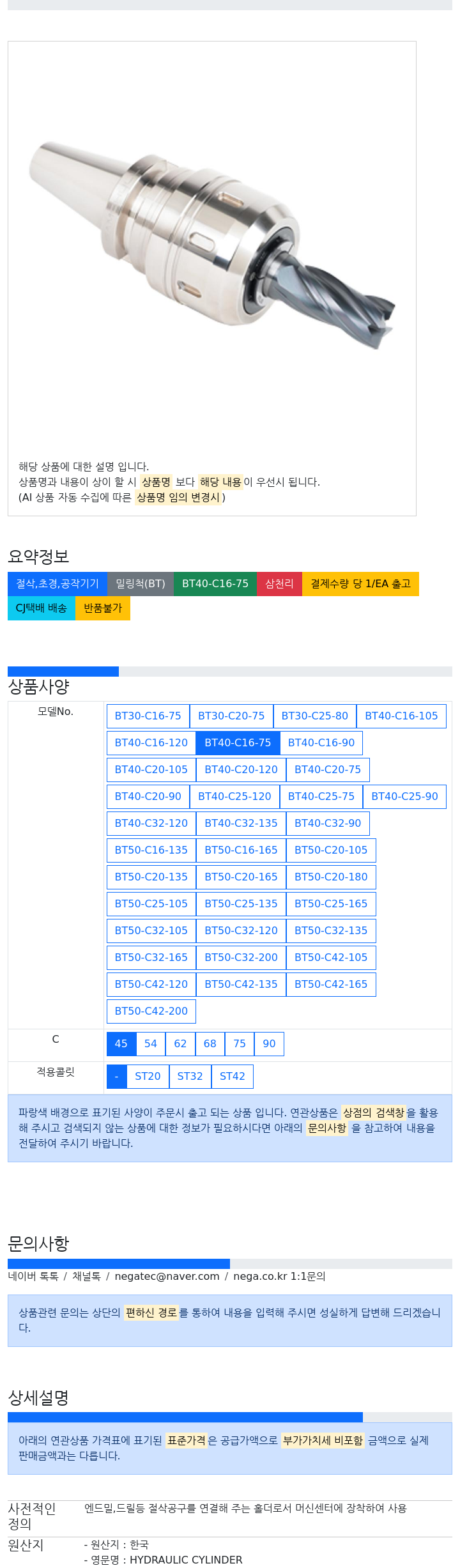This screenshot has width=460, height=1568.
Task: Select the 절삭,초경,공작기기 category tag
Action: [x=57, y=584]
